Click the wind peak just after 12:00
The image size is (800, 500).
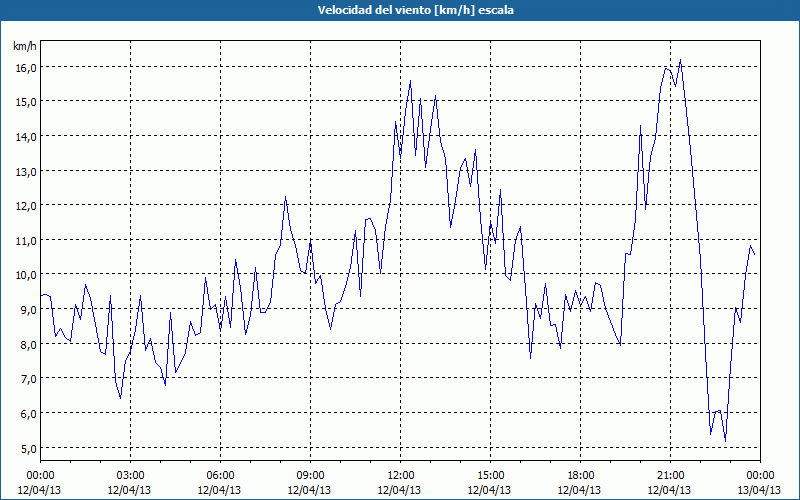410,81
